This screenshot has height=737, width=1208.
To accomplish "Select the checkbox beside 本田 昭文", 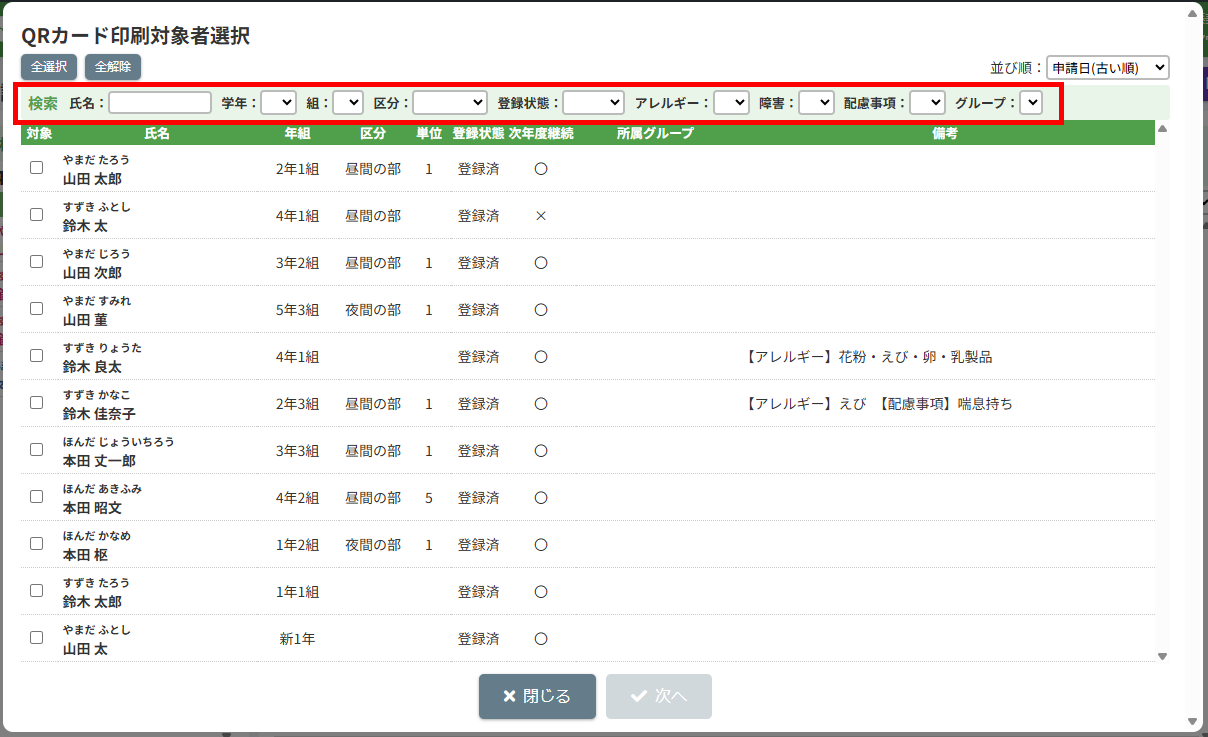I will click(37, 497).
